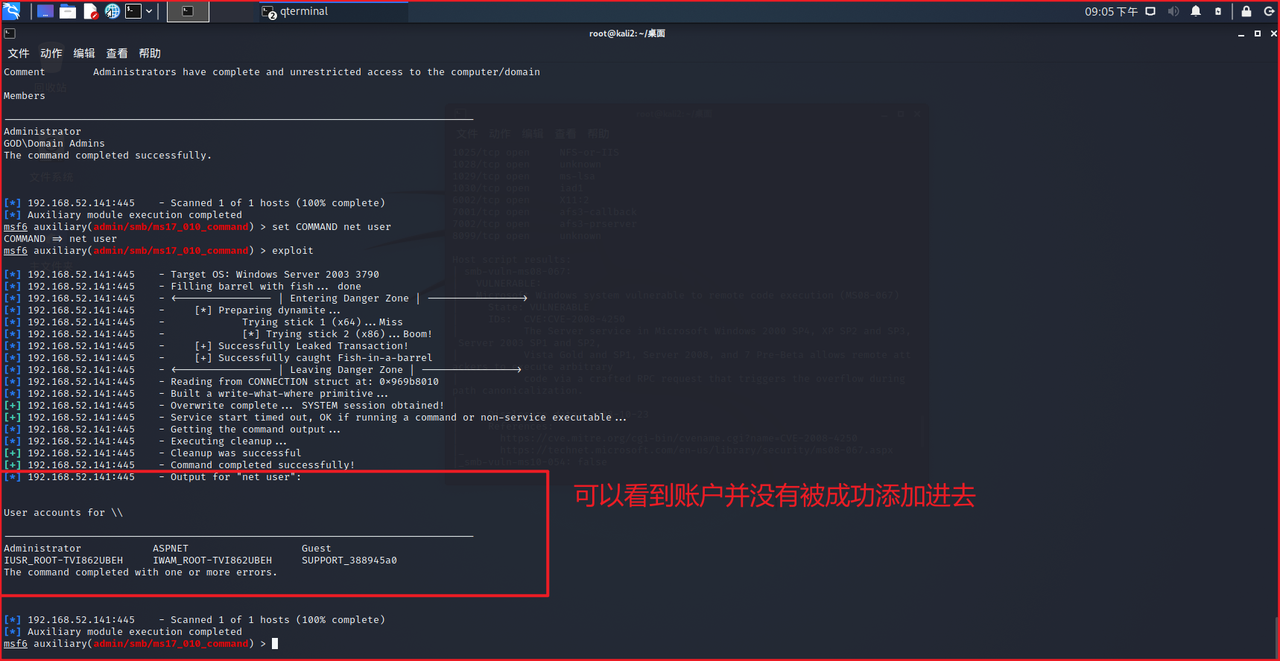Open the 编辑 menu

pos(84,53)
